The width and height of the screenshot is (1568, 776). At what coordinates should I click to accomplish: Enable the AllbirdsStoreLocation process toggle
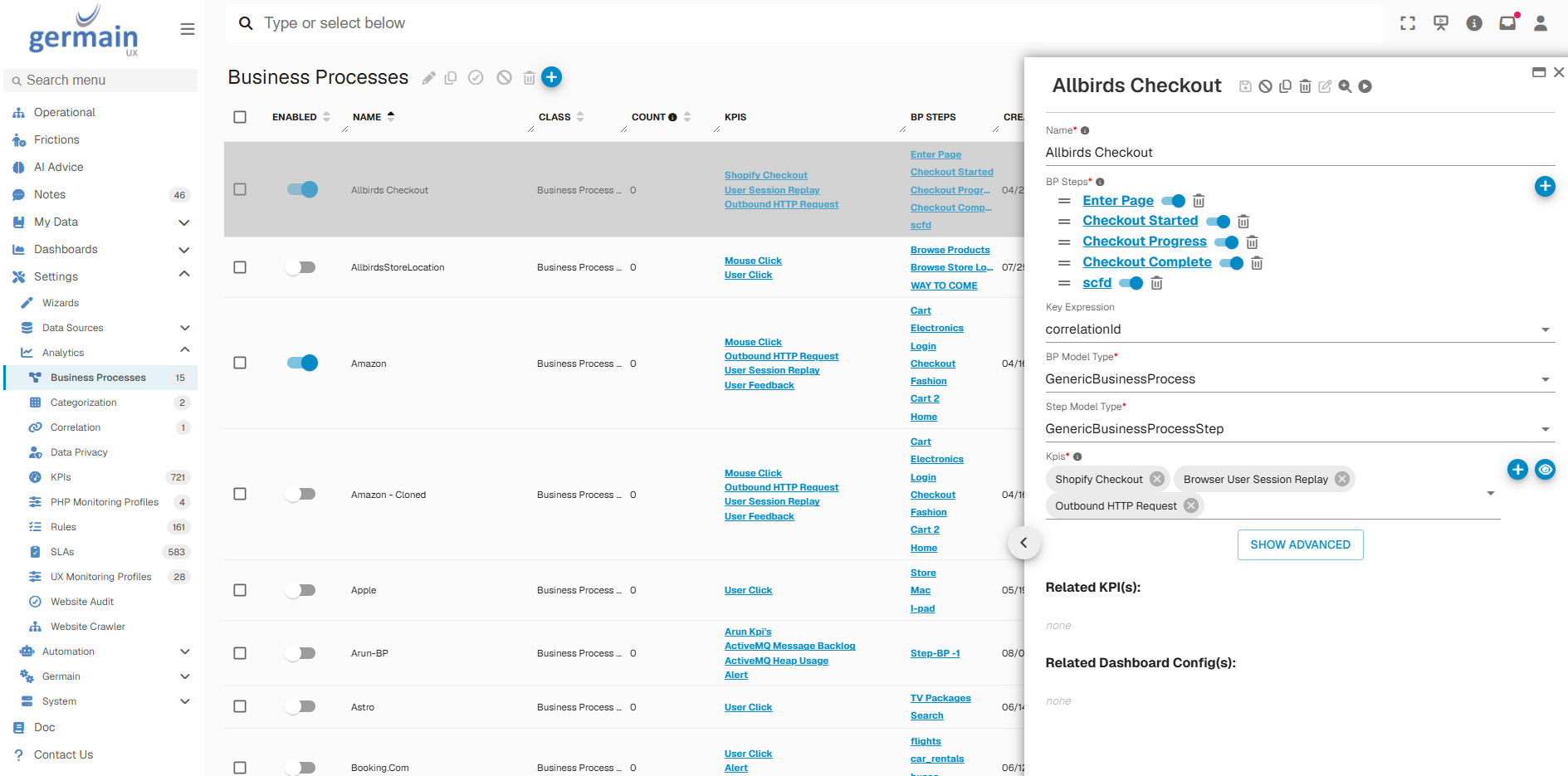pos(300,267)
